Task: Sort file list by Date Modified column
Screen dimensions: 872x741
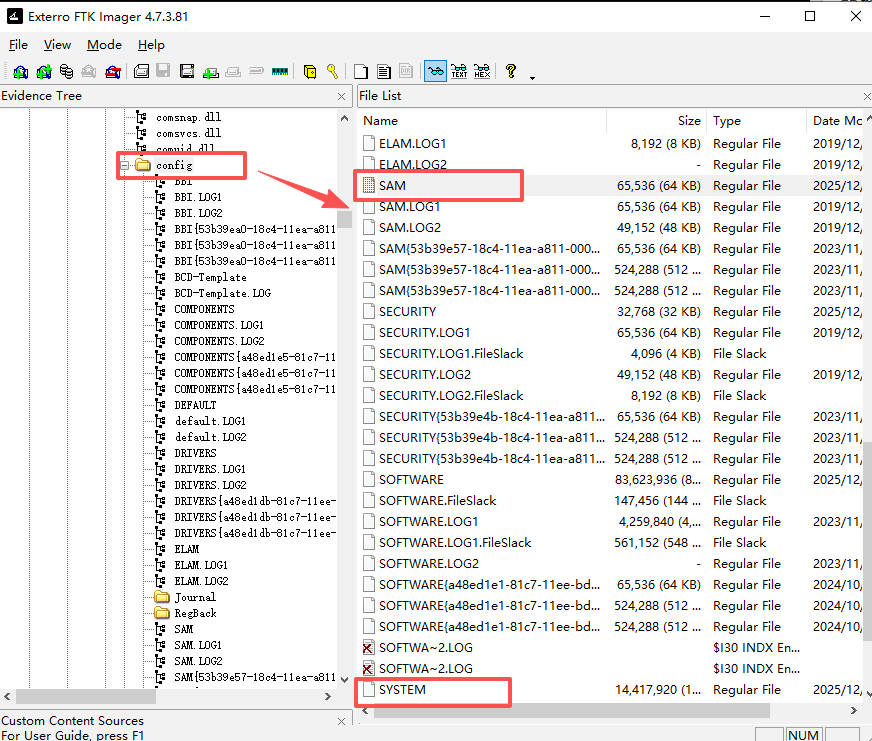Action: point(836,121)
